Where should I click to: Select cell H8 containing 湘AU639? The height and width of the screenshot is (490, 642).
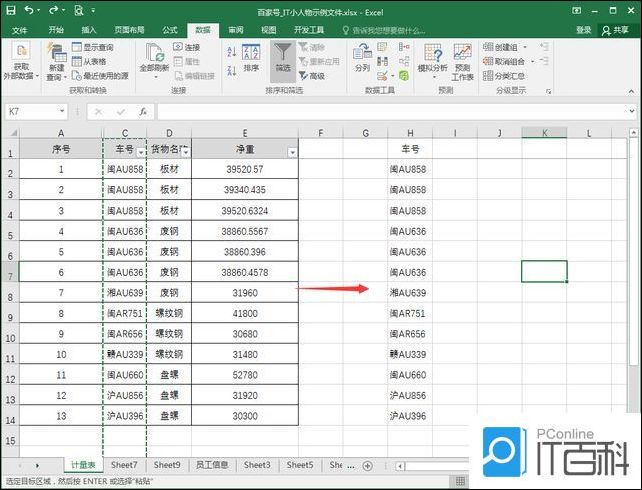tap(408, 293)
